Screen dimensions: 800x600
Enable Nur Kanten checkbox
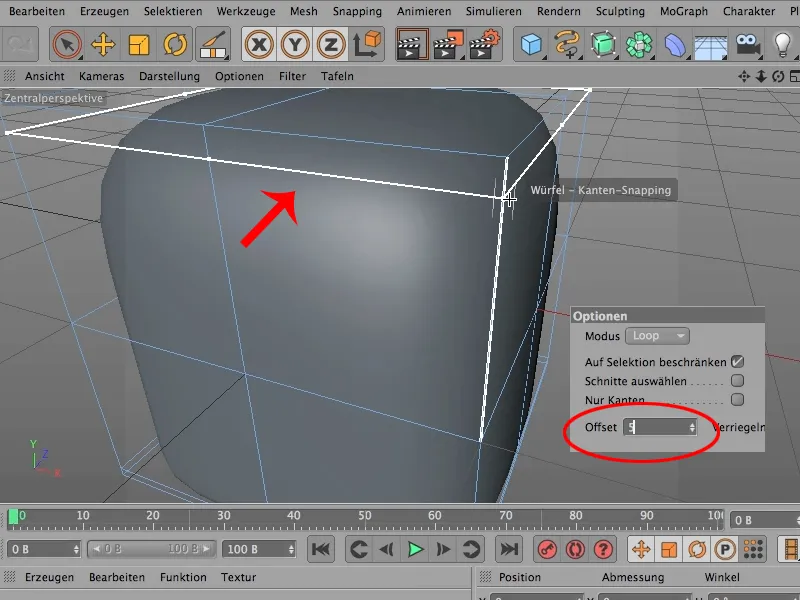click(x=737, y=399)
